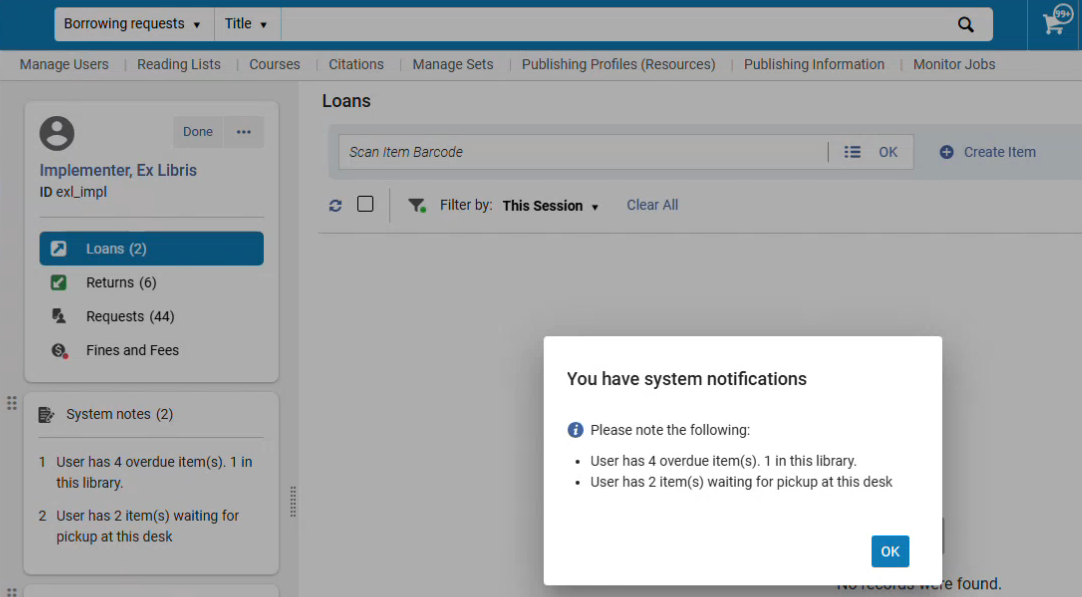Open Manage Sets menu item
The width and height of the screenshot is (1082, 597).
pyautogui.click(x=453, y=64)
